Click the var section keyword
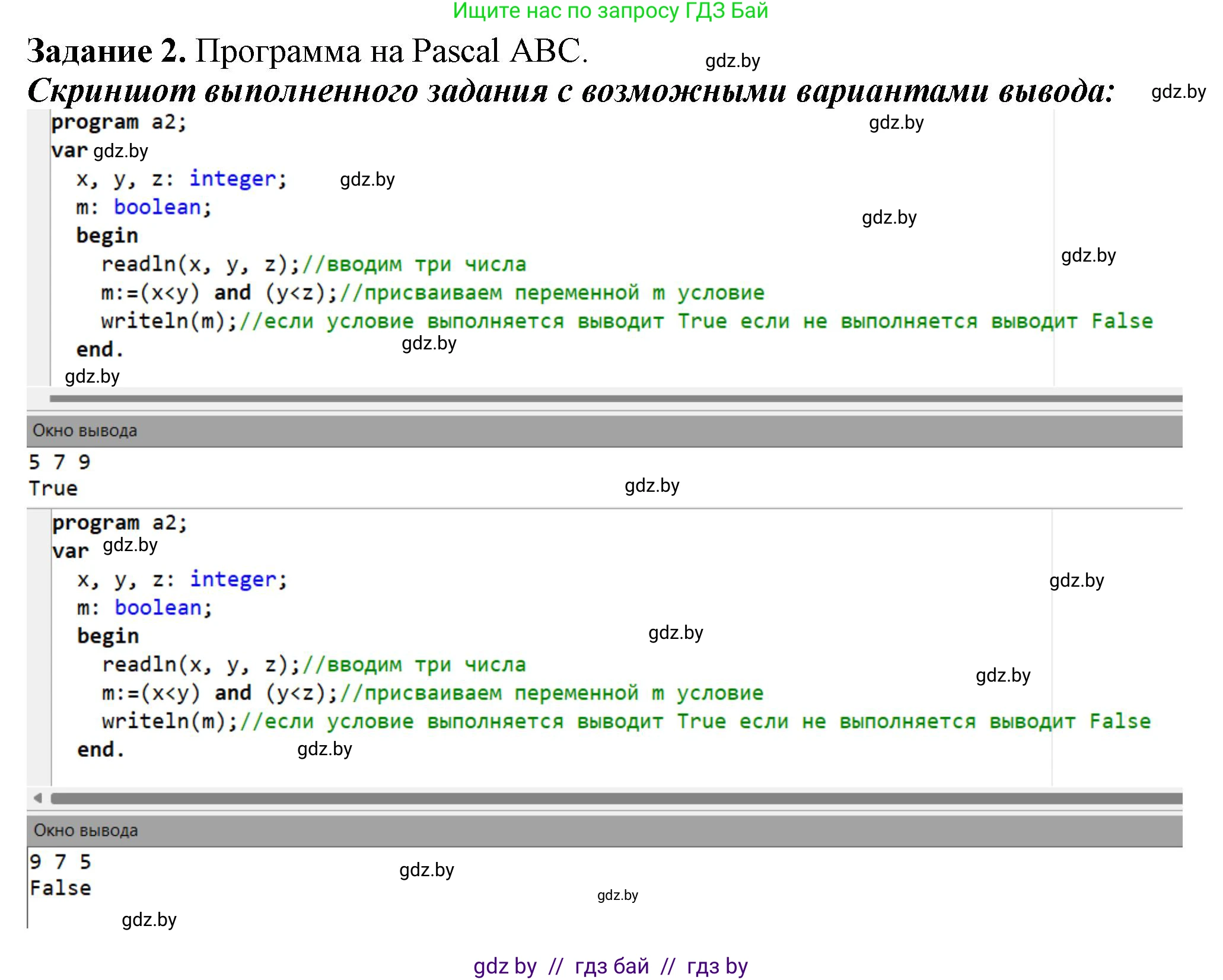 point(69,150)
